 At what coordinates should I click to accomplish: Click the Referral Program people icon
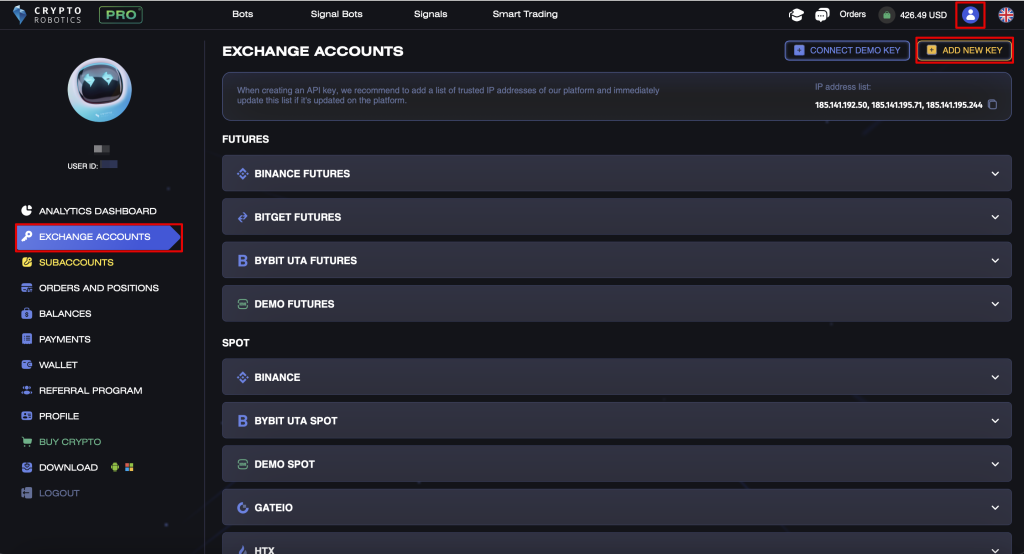(x=27, y=390)
